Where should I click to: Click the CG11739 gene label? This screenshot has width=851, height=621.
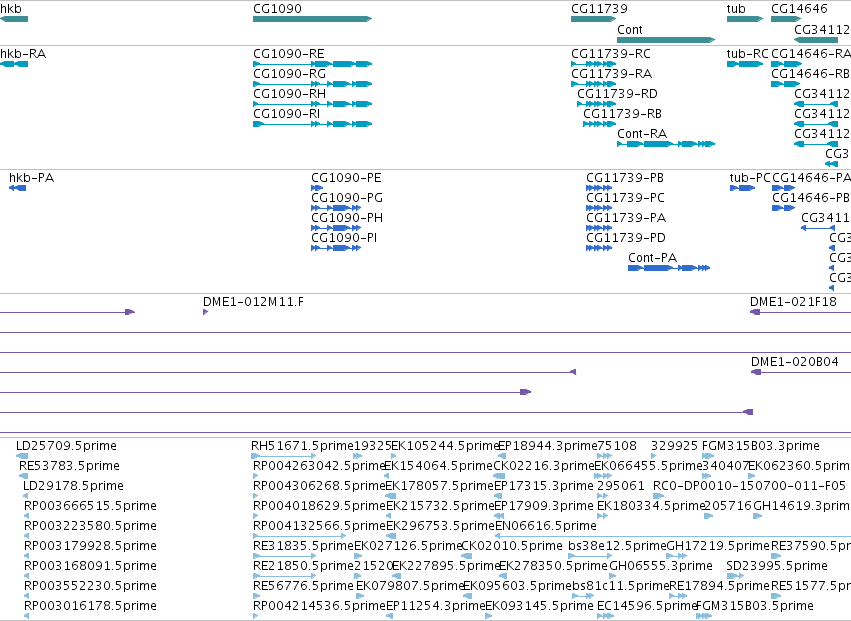click(x=599, y=9)
